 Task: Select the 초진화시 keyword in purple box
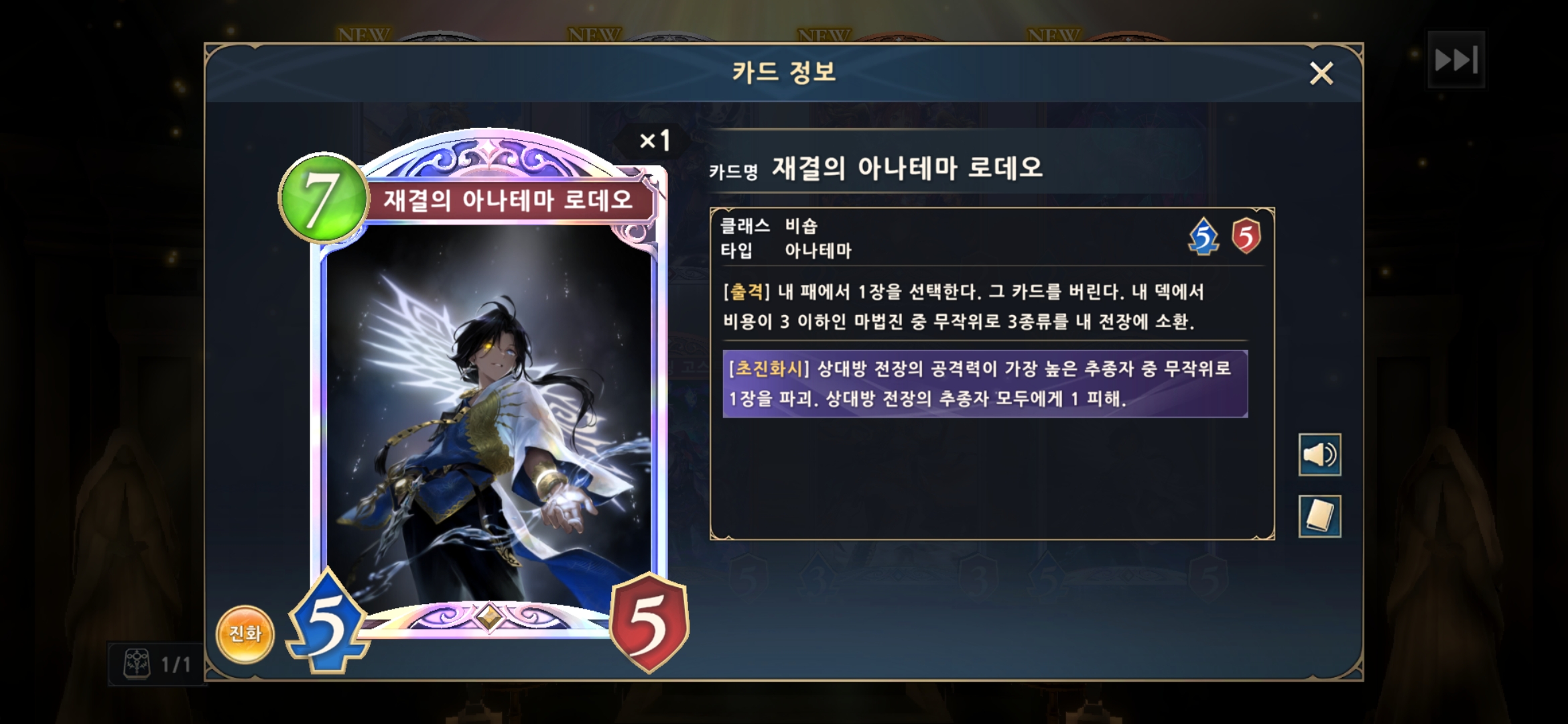pos(769,368)
